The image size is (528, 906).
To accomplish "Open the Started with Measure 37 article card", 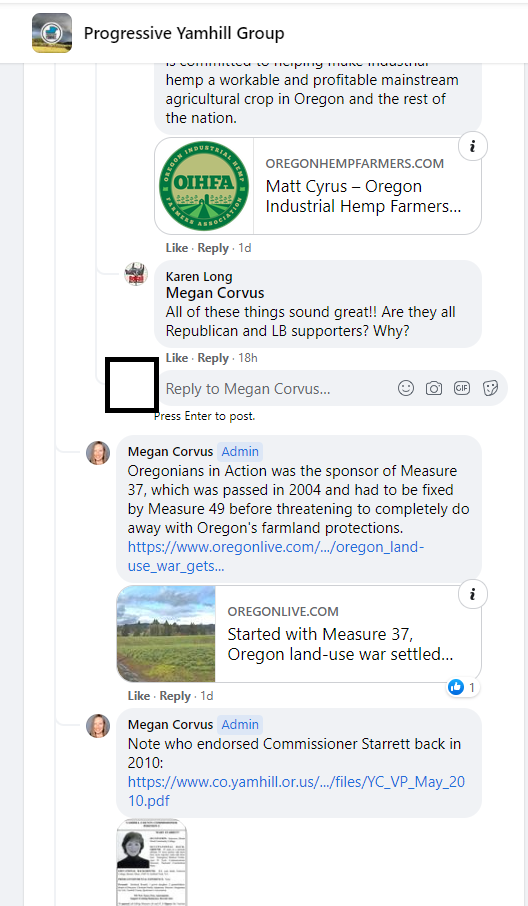I will (299, 634).
